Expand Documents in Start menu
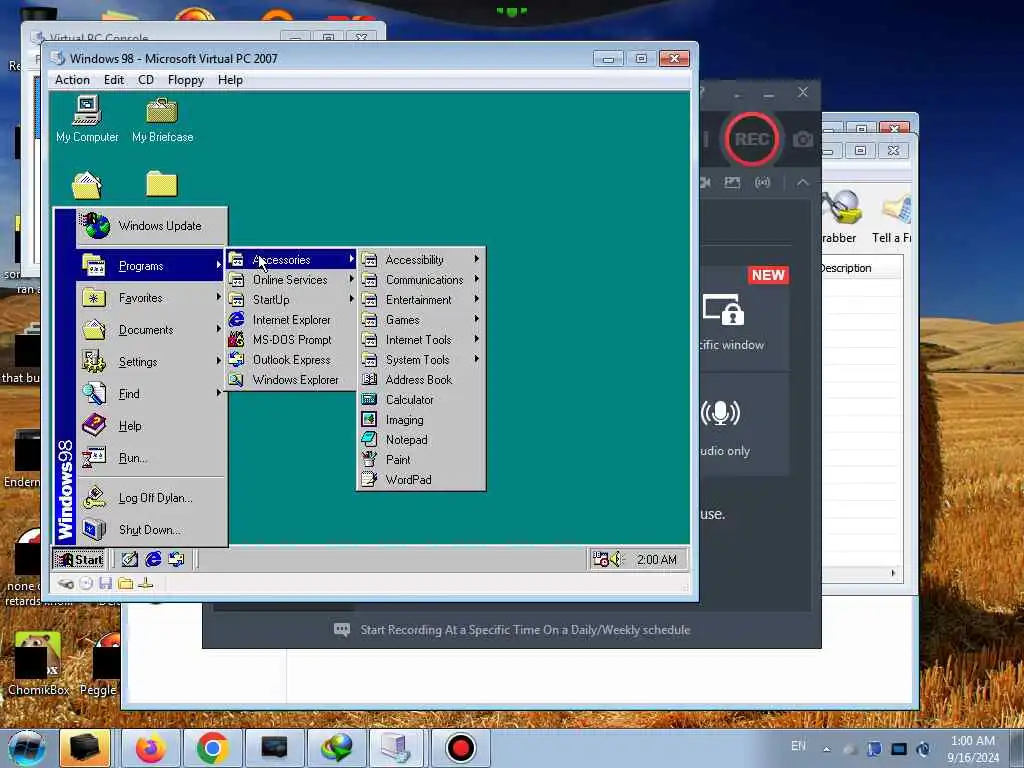Screen dimensions: 1024x768 point(151,330)
